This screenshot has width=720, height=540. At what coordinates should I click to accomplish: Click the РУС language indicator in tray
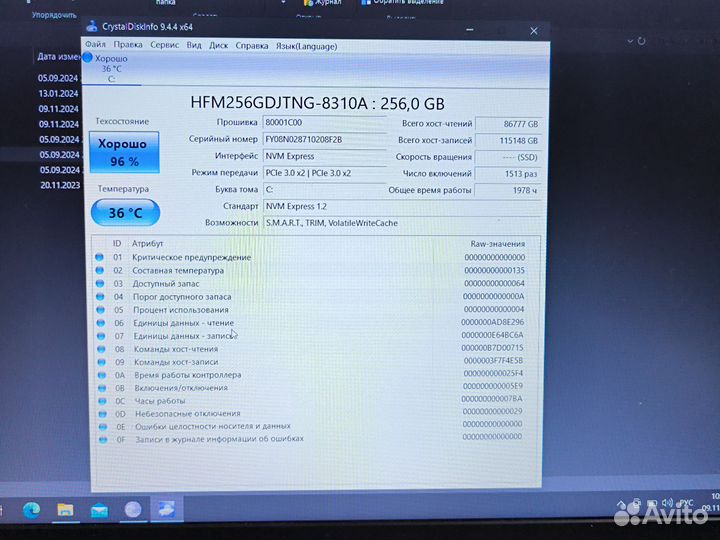pyautogui.click(x=686, y=504)
